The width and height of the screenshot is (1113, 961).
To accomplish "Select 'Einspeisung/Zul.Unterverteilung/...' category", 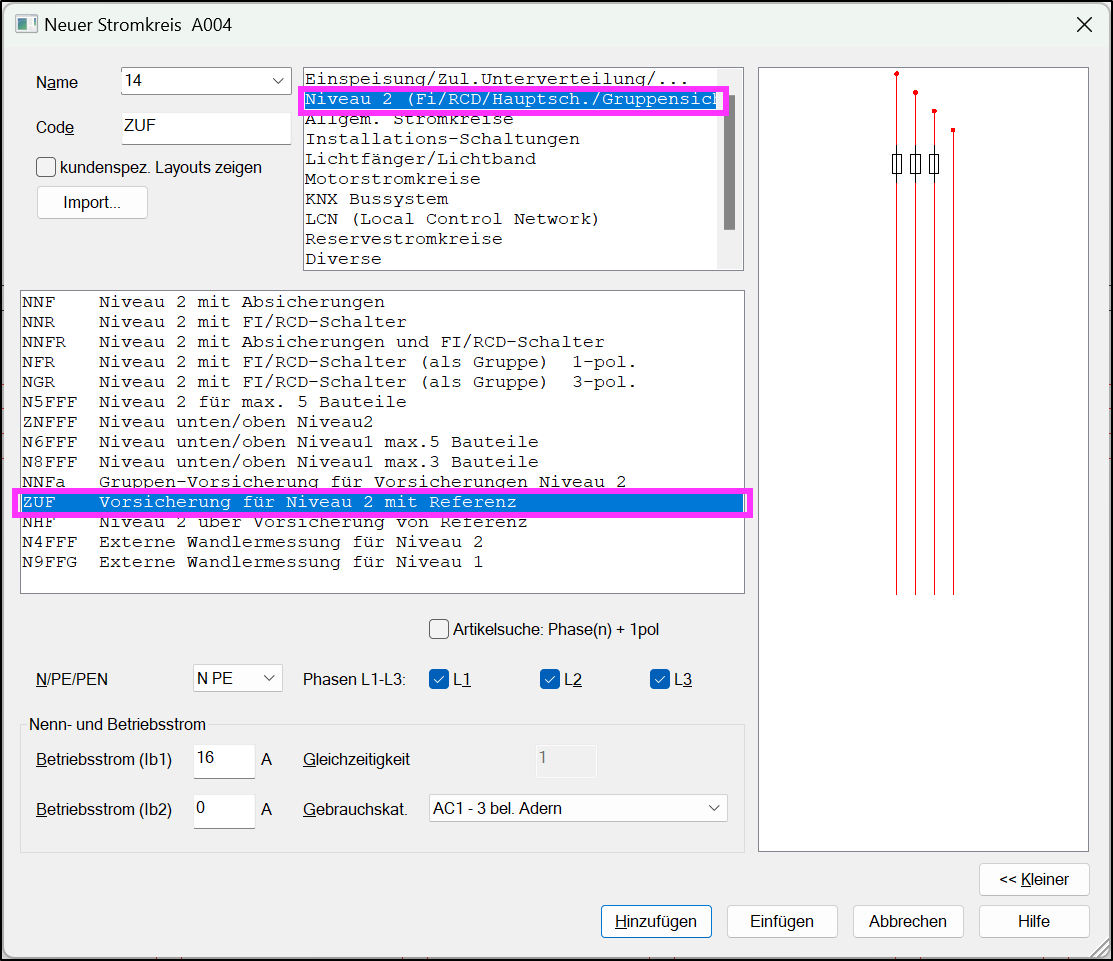I will [510, 79].
